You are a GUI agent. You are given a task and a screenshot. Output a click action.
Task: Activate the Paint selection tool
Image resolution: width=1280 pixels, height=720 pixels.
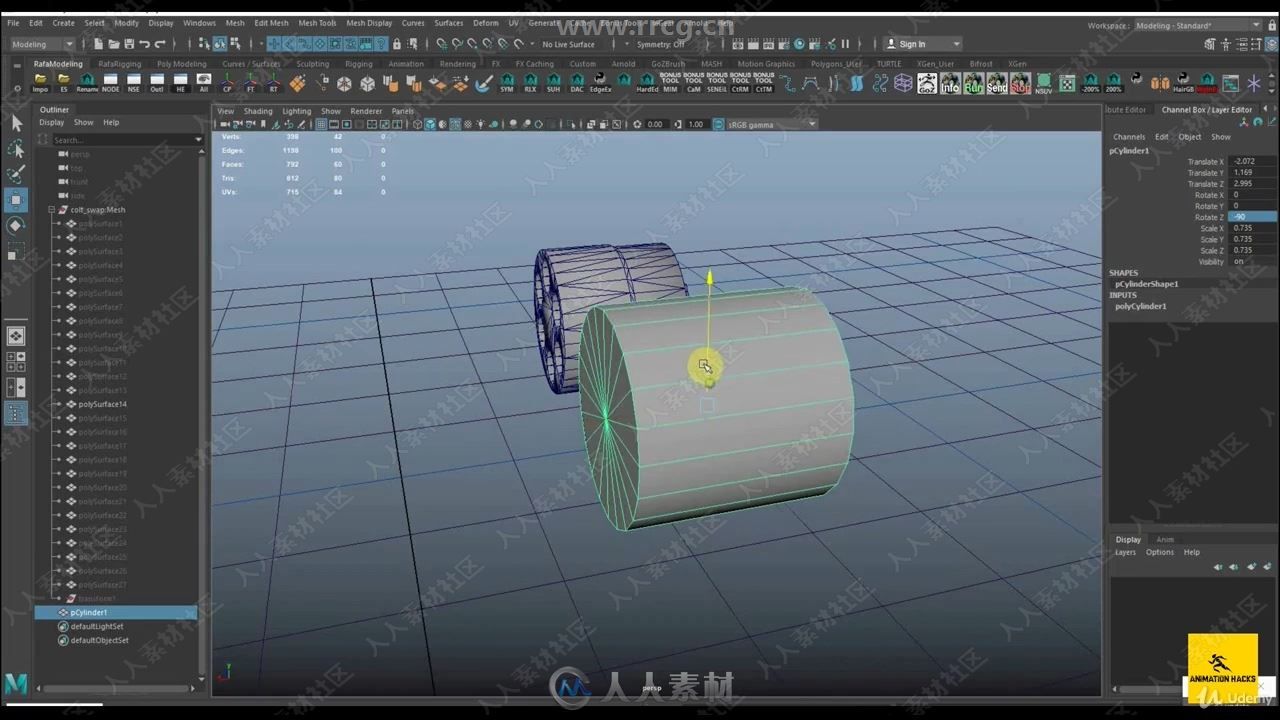coord(16,175)
